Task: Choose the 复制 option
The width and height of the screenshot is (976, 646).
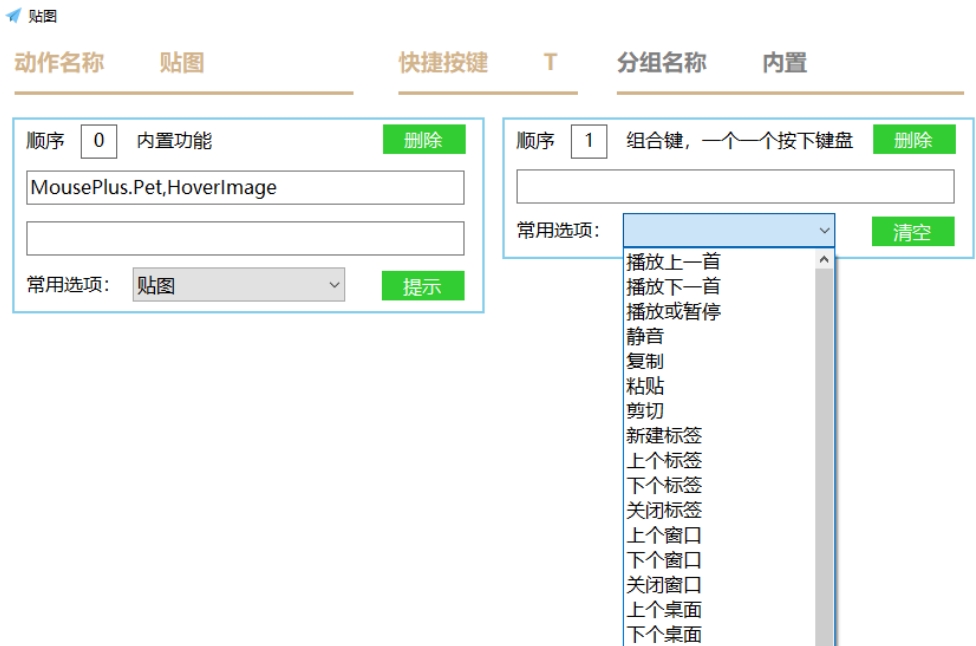Action: click(645, 361)
